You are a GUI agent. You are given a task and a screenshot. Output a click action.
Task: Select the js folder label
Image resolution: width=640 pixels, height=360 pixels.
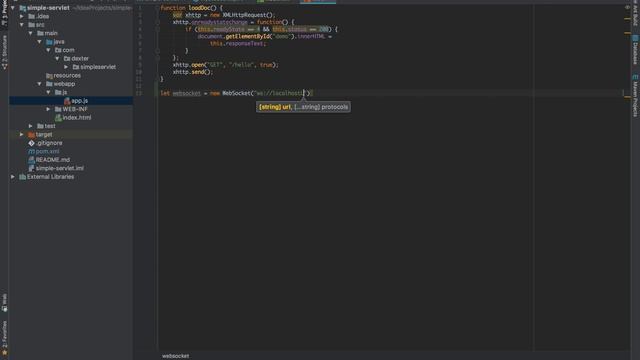(x=64, y=92)
